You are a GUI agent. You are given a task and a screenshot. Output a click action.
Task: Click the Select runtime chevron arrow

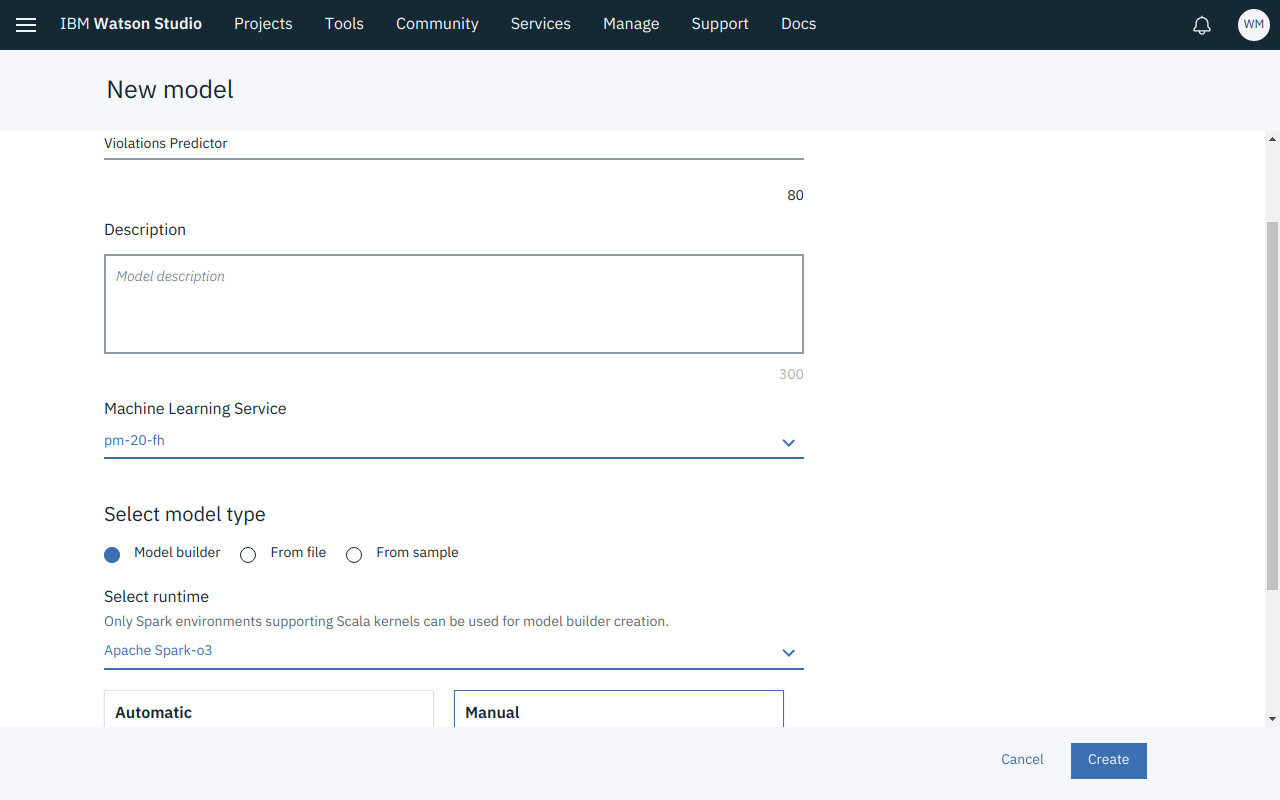pos(789,653)
